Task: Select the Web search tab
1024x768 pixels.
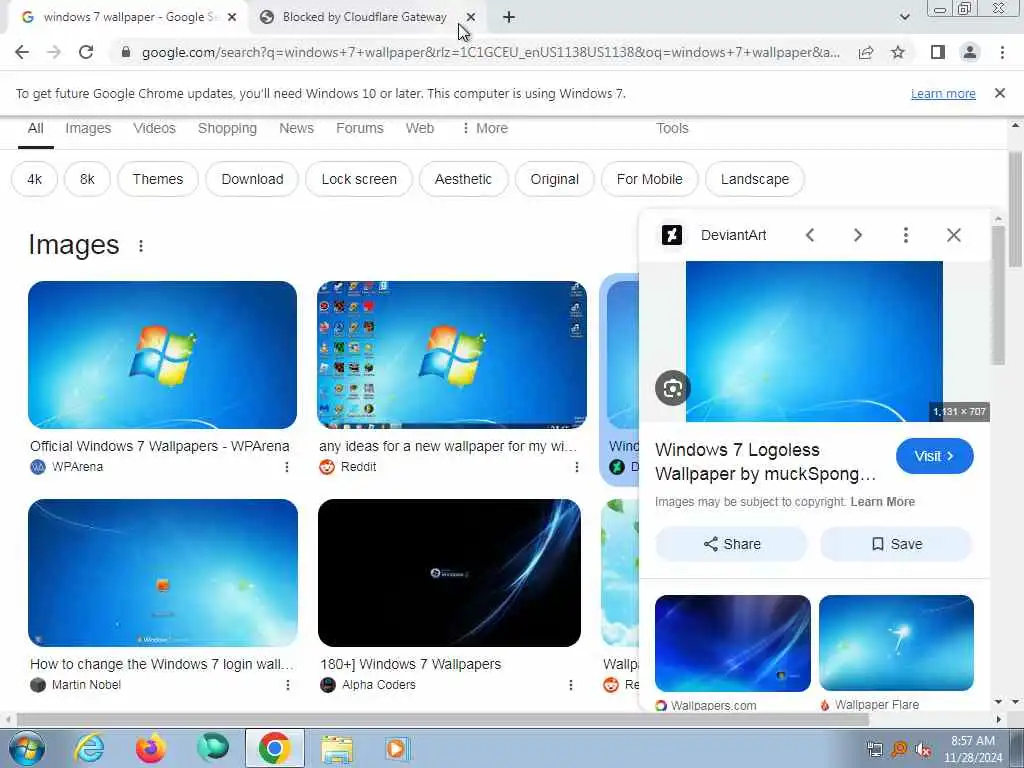Action: click(420, 129)
